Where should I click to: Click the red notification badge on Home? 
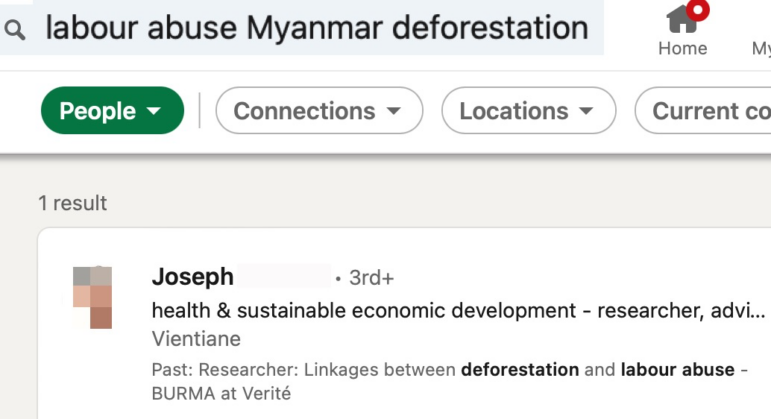coord(698,10)
